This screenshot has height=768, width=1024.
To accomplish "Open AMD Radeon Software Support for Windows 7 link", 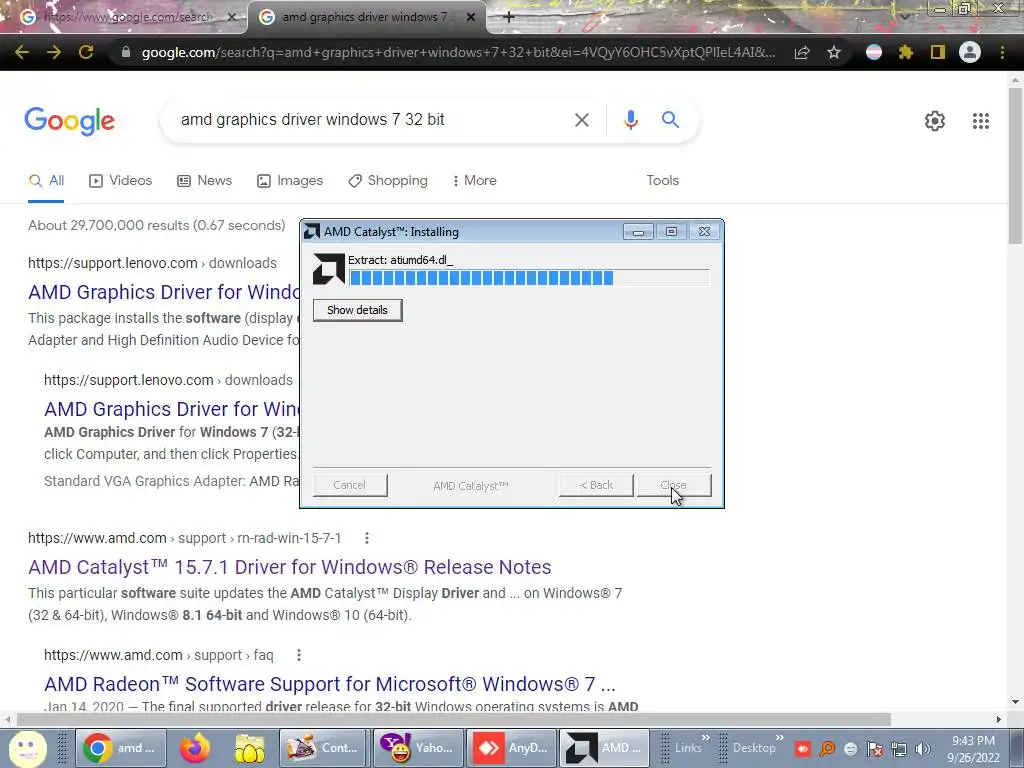I will [330, 684].
